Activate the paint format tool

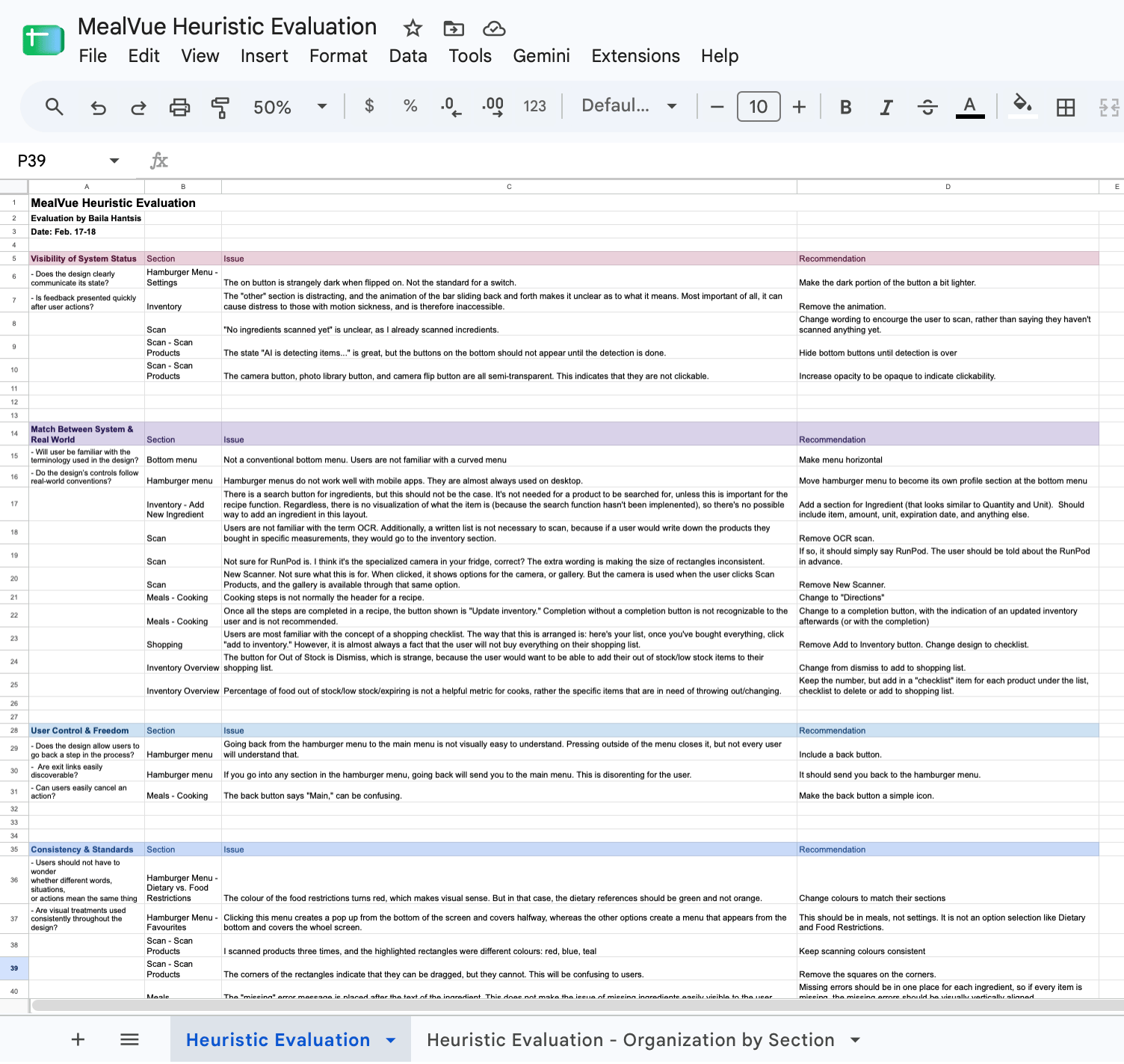point(220,108)
